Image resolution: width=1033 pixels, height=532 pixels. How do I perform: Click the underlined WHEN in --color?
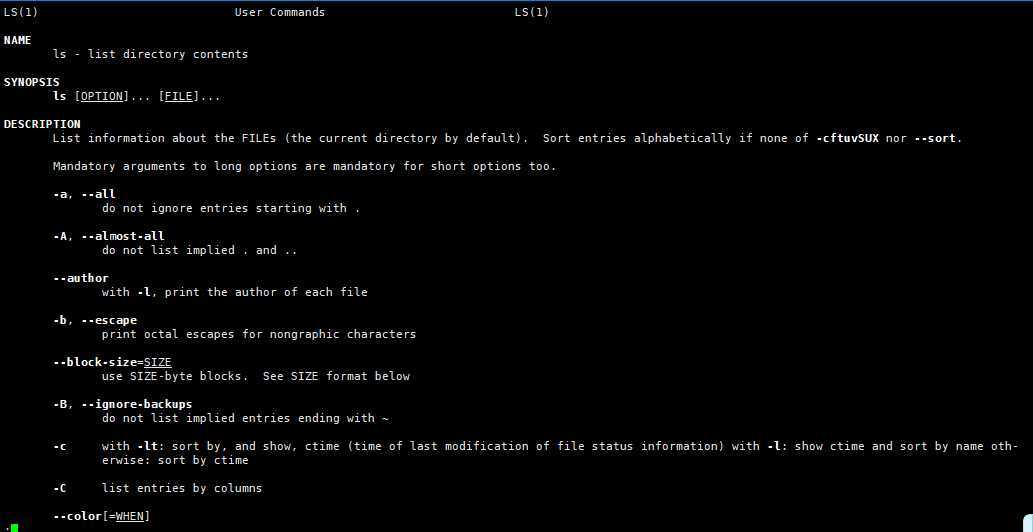130,516
